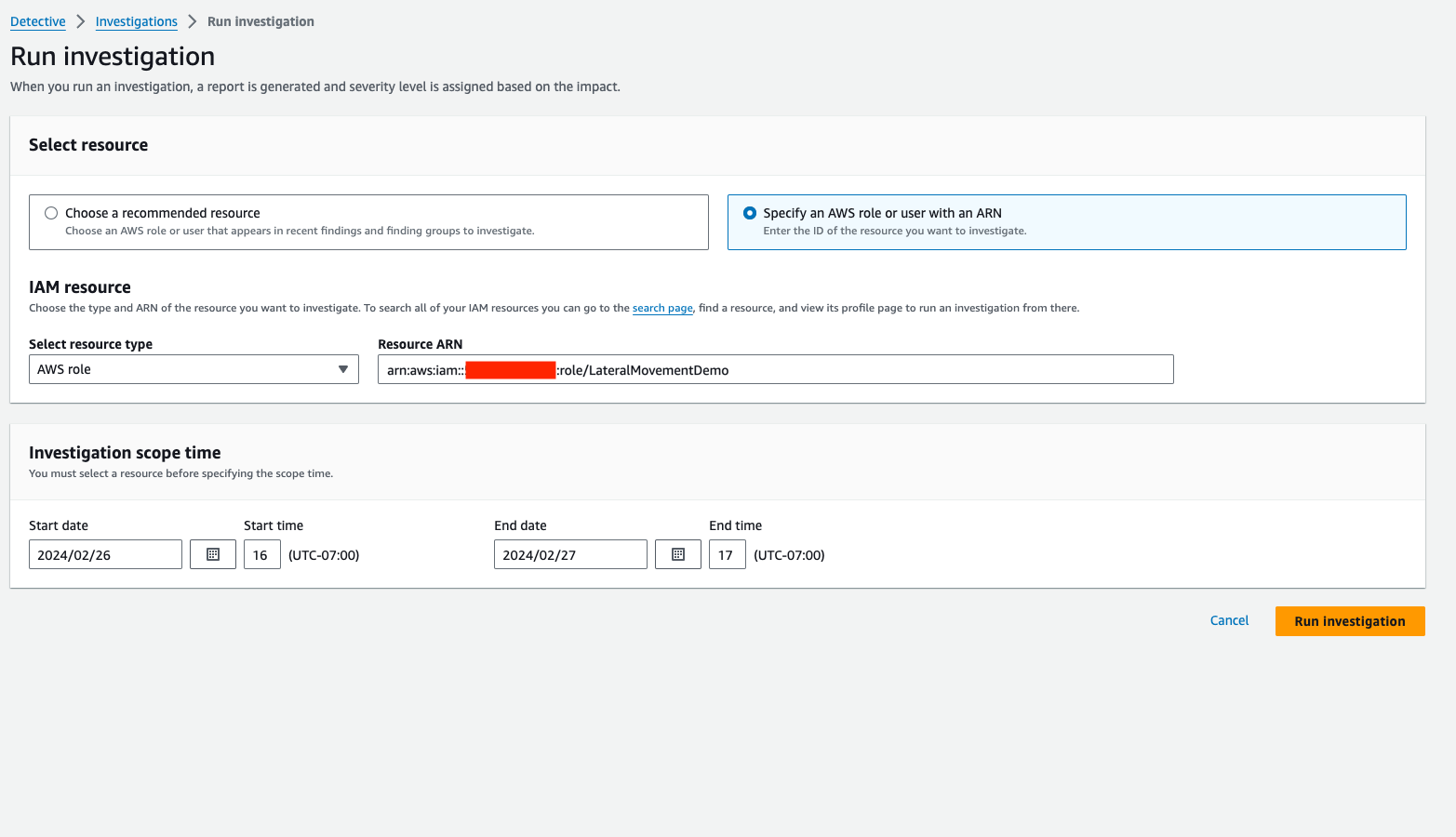Run the investigation
This screenshot has width=1456, height=837.
[1349, 620]
